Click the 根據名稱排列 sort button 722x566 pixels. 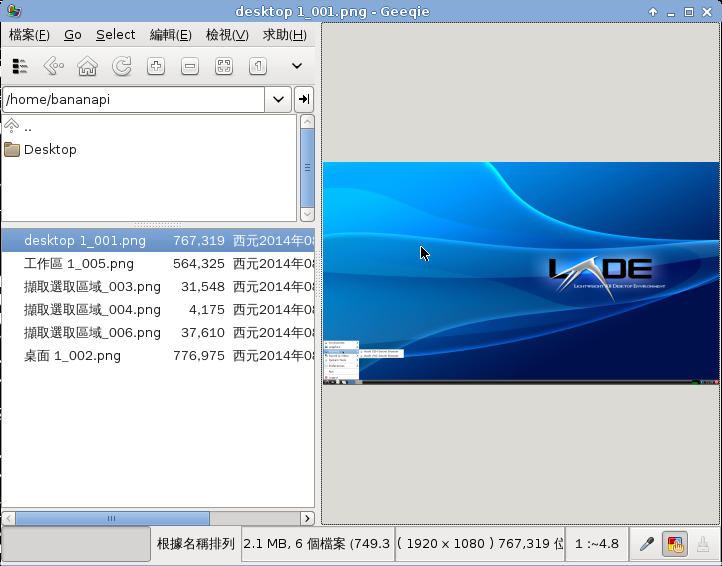[x=196, y=544]
